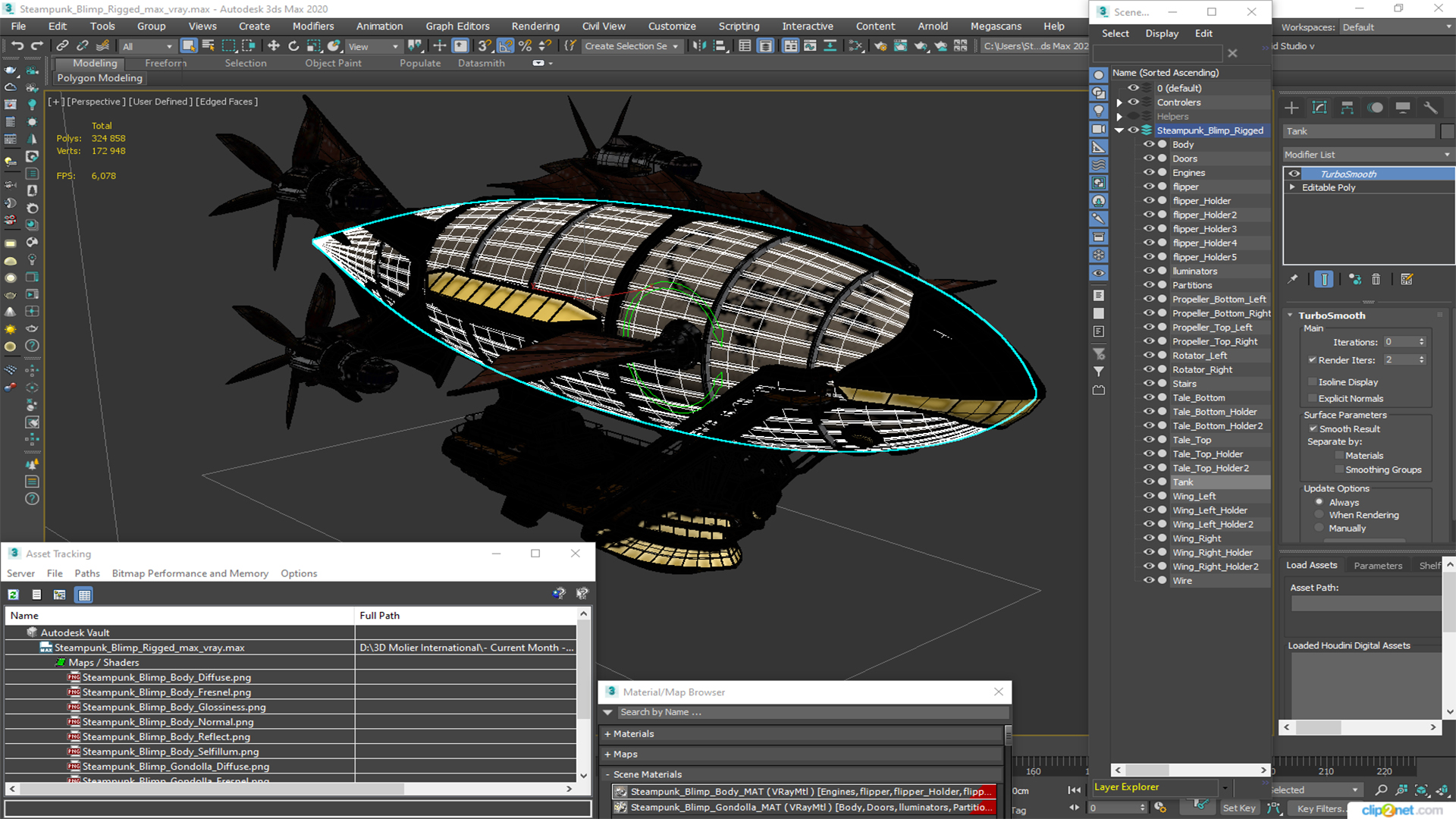Open Display menu in Scene Explorer

pyautogui.click(x=1162, y=33)
